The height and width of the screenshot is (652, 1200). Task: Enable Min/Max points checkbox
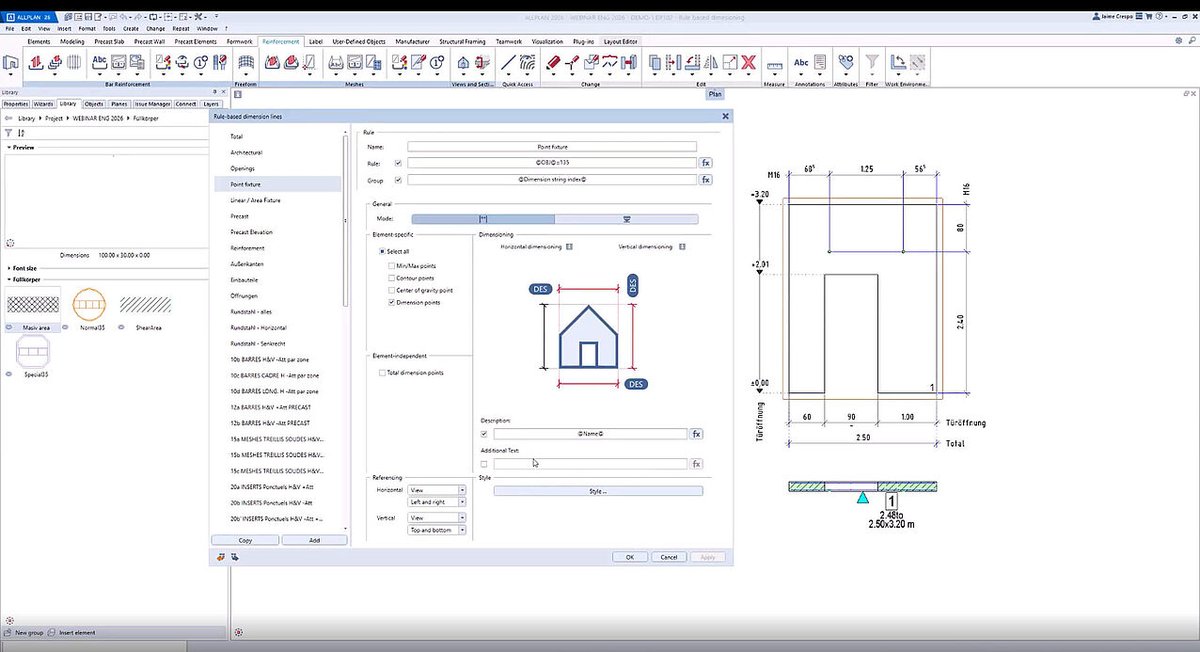[392, 265]
